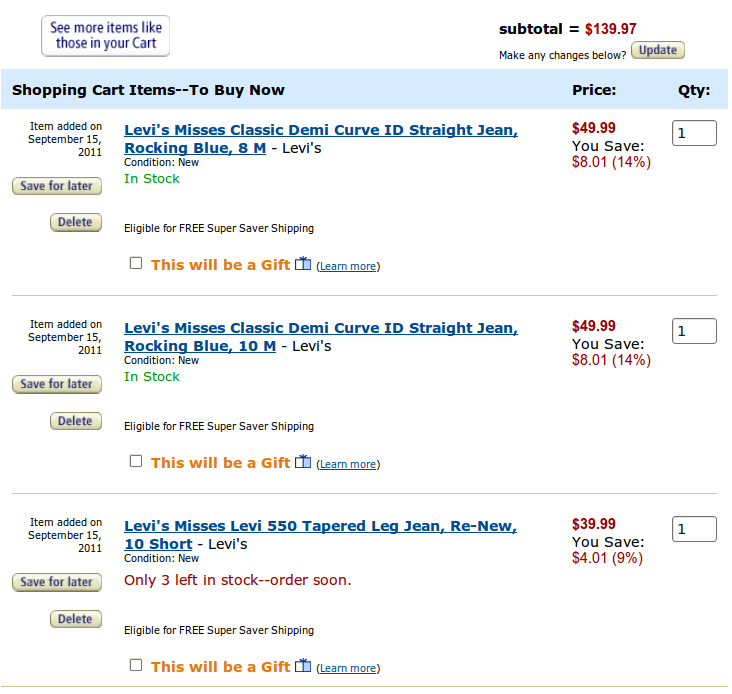Remove the 550 Tapered Leg Jean with Delete
Screen dimensions: 732x694
[75, 619]
